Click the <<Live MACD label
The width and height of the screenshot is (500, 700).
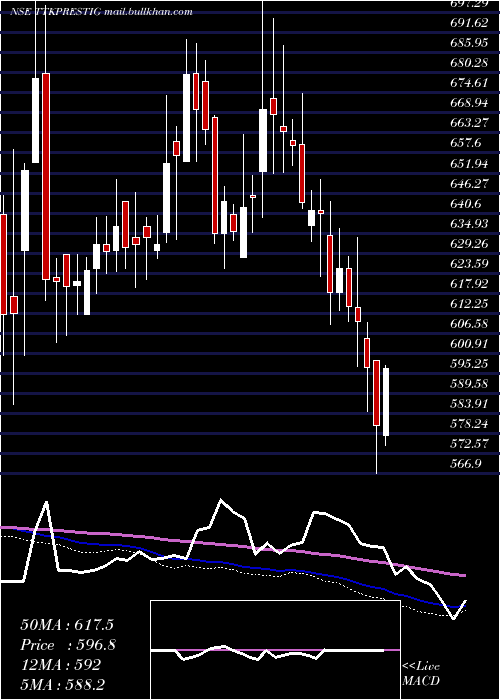click(x=421, y=674)
